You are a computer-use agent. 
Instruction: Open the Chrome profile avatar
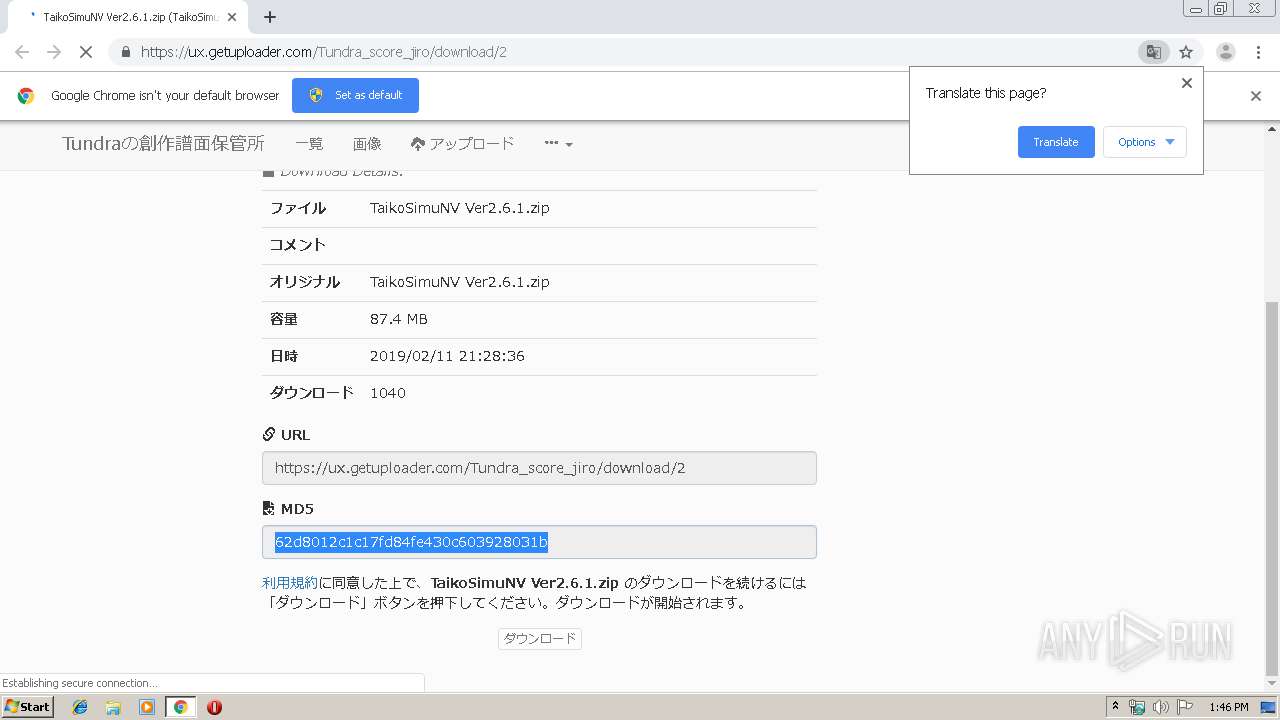tap(1226, 52)
